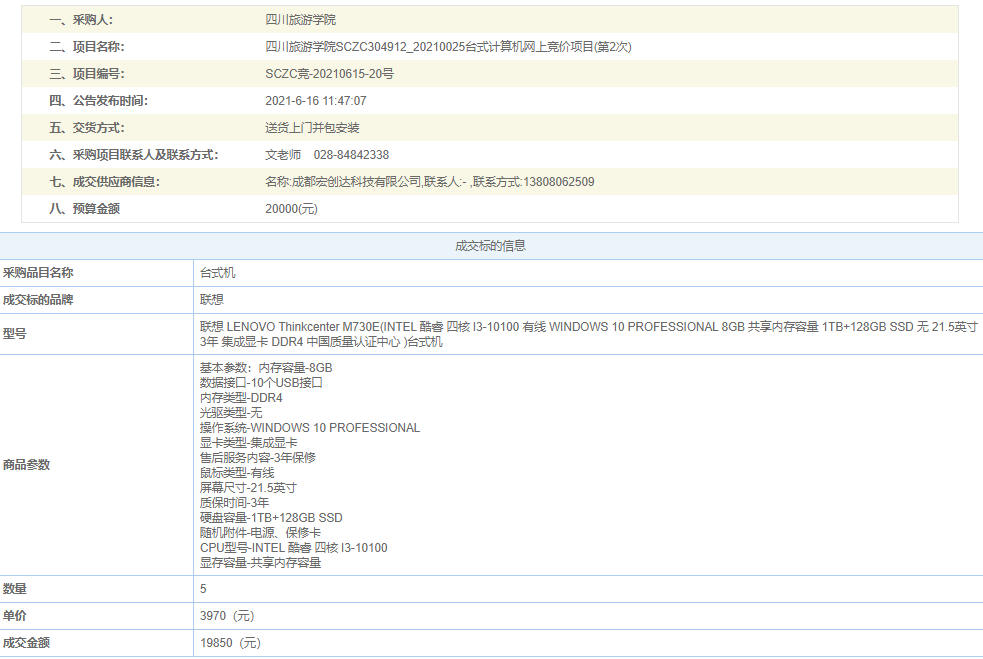This screenshot has height=659, width=983.
Task: Select the row label 单价
Action: tap(14, 616)
